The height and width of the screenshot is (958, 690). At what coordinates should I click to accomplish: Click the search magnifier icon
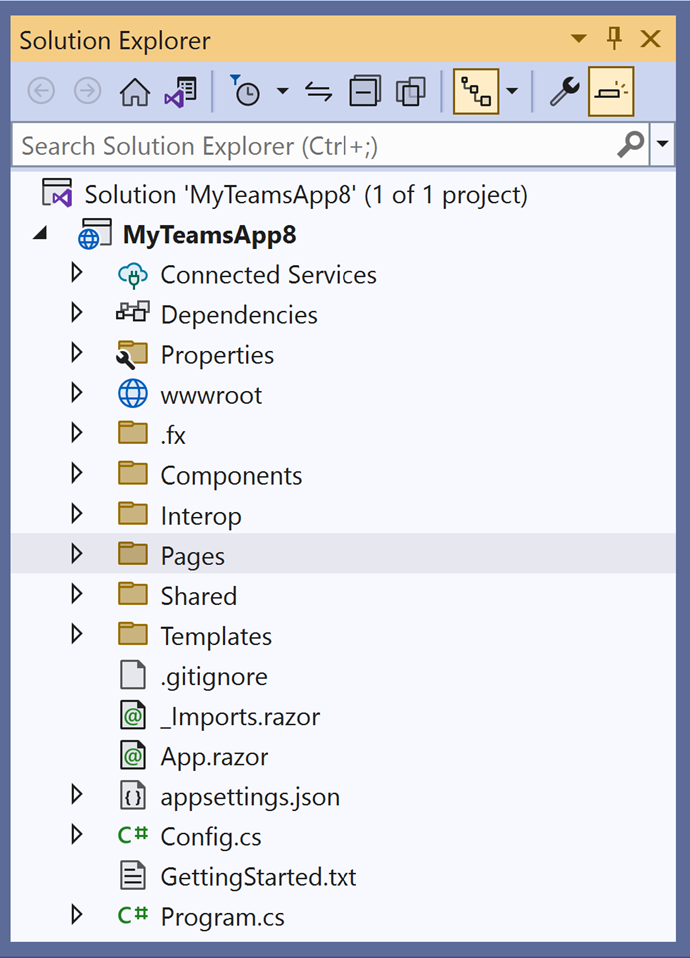click(630, 145)
